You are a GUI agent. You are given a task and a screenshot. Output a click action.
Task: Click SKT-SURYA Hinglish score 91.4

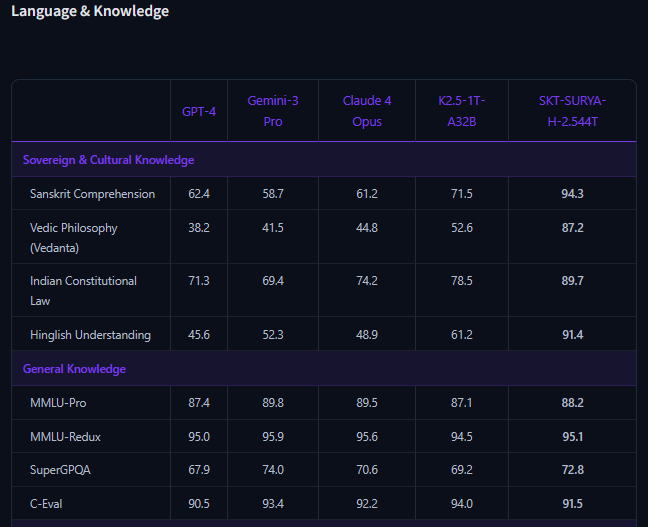[572, 335]
